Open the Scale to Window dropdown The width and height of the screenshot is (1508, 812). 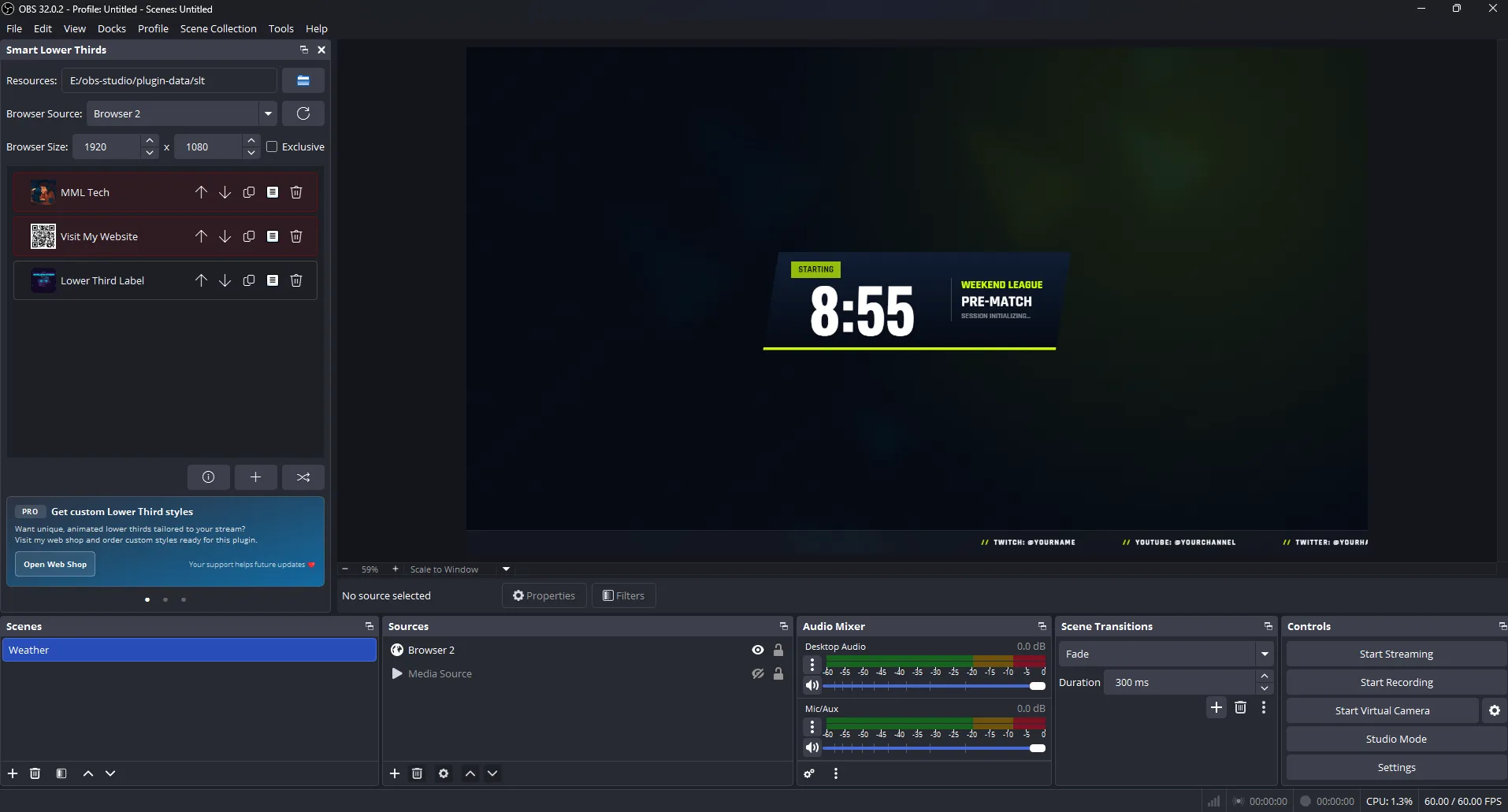pyautogui.click(x=505, y=569)
